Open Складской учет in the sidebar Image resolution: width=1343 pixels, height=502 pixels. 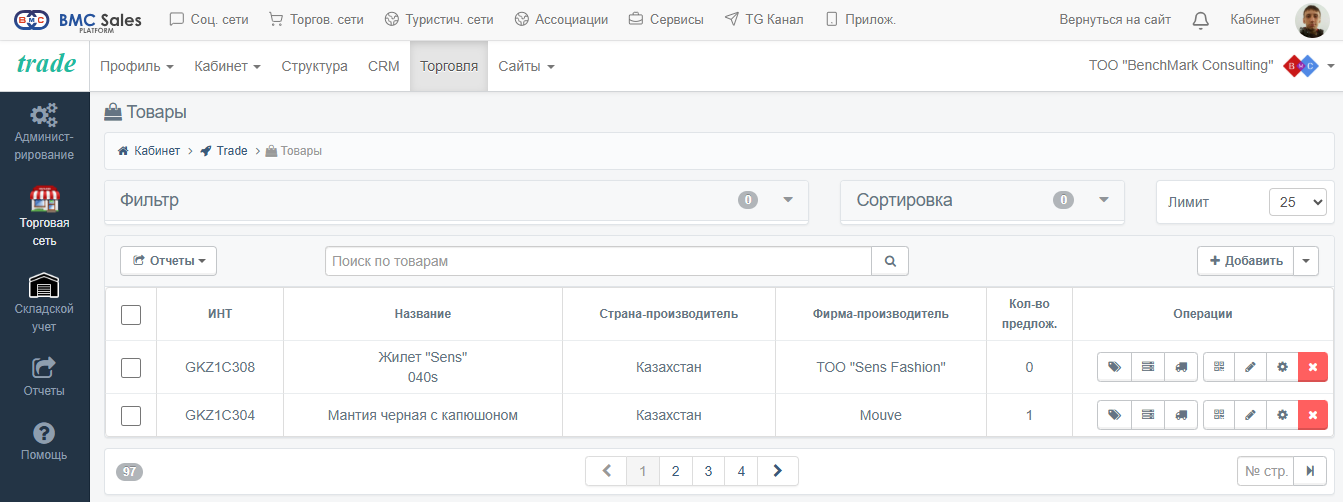44,302
